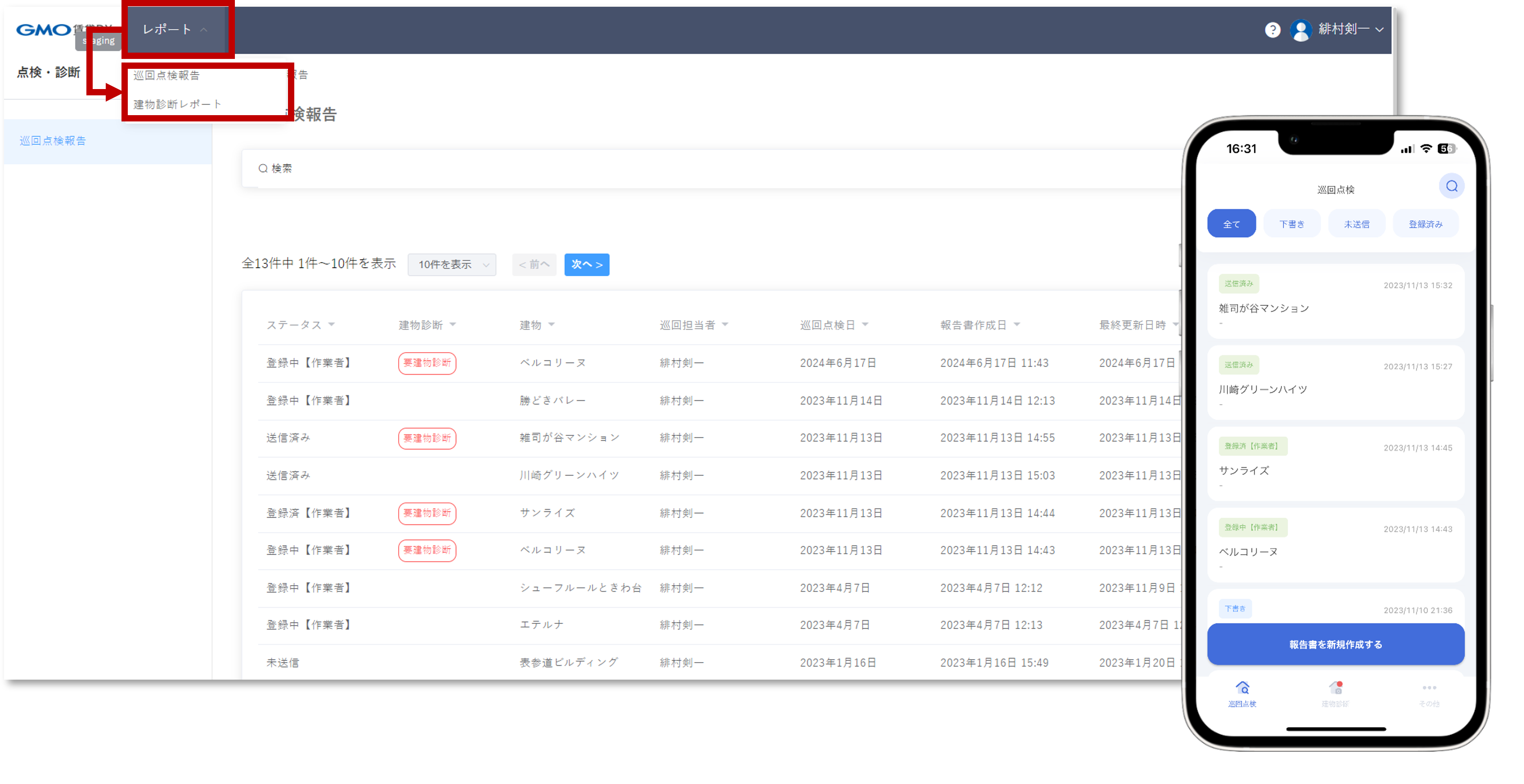This screenshot has height=784, width=1524.
Task: Choose 建物診断レポート from the menu
Action: point(177,103)
